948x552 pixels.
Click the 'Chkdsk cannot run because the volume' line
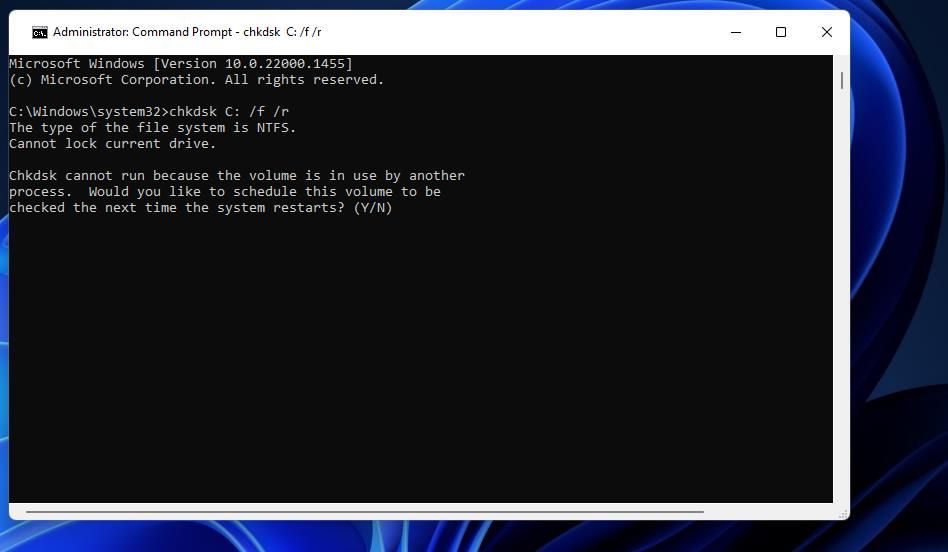(x=237, y=176)
